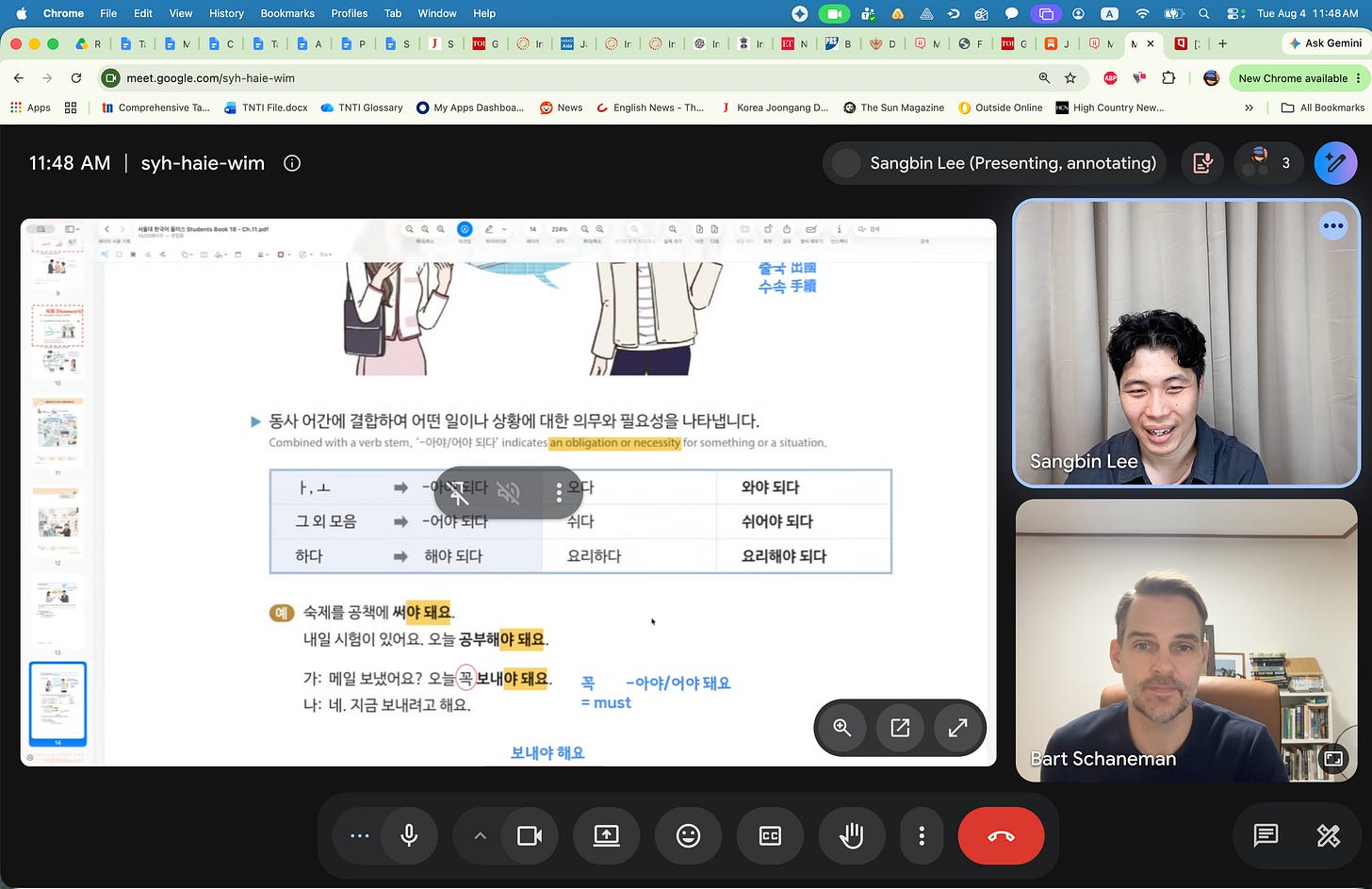The height and width of the screenshot is (889, 1372).
Task: Click the Sangbin Lee presenting indicator
Action: click(995, 163)
